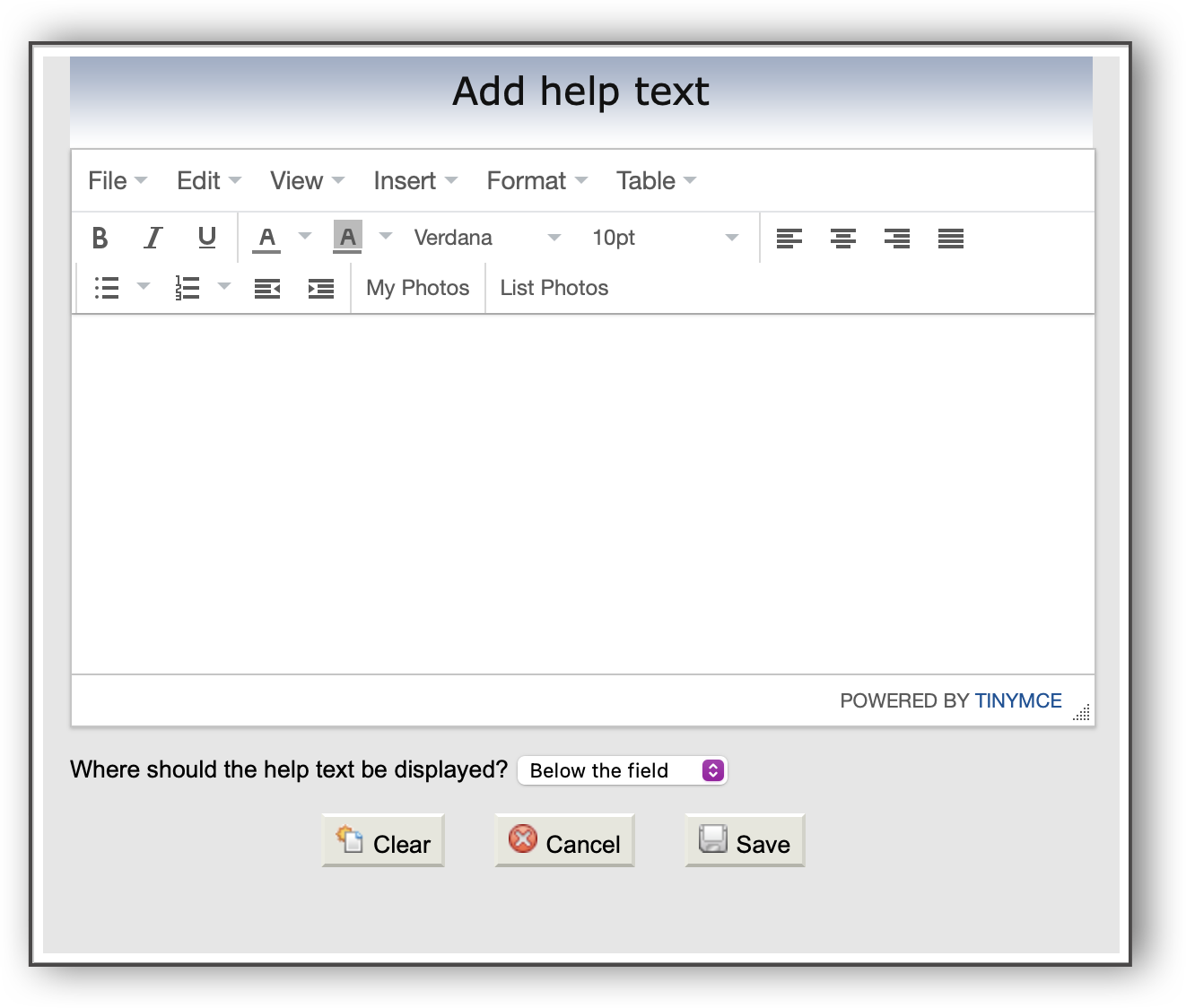Open the Verdana font family dropdown

point(487,238)
